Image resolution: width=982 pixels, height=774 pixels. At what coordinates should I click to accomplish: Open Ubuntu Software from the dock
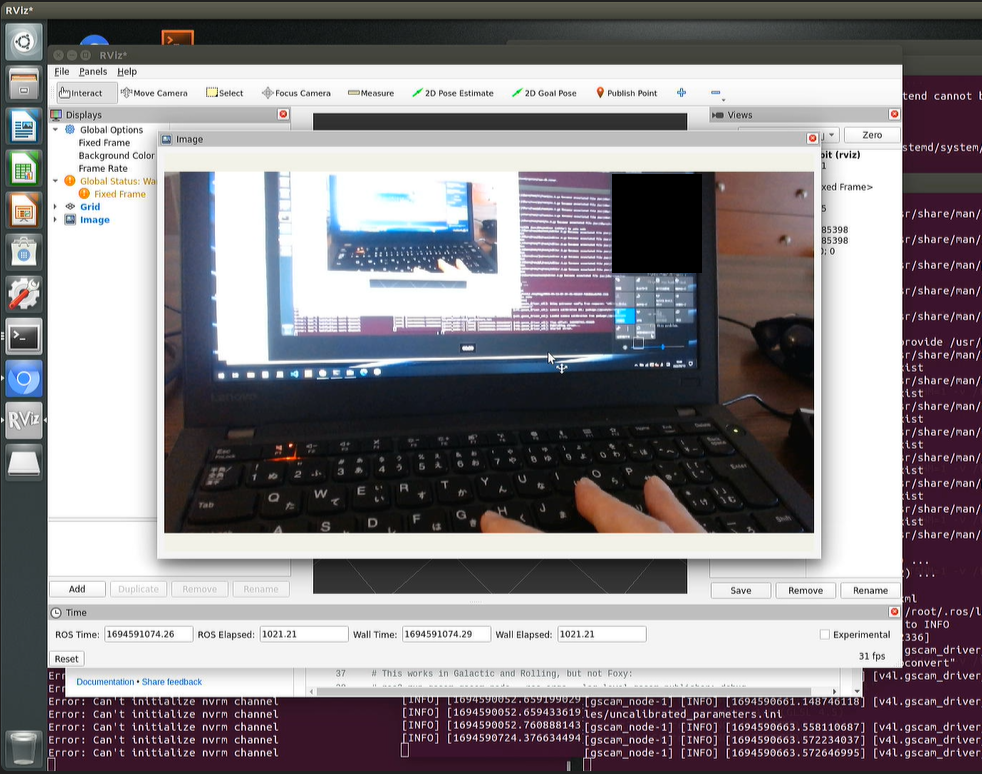click(24, 252)
